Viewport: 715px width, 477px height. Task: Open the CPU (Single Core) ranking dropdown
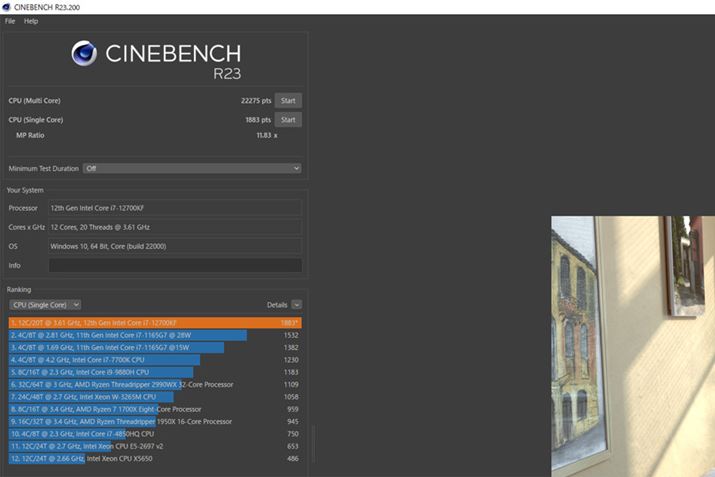(x=45, y=305)
